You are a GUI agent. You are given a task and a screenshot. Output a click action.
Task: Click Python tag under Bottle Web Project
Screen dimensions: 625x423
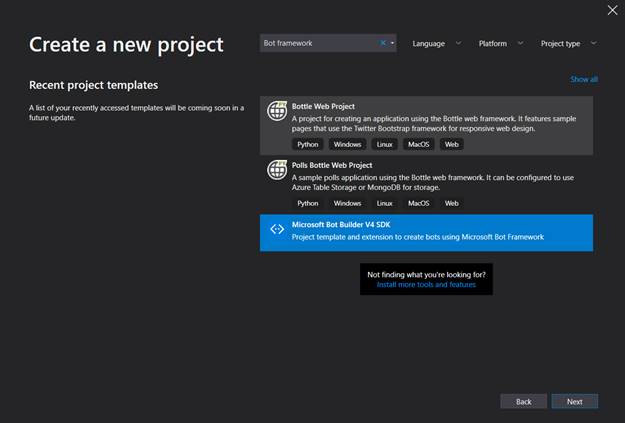[x=308, y=144]
